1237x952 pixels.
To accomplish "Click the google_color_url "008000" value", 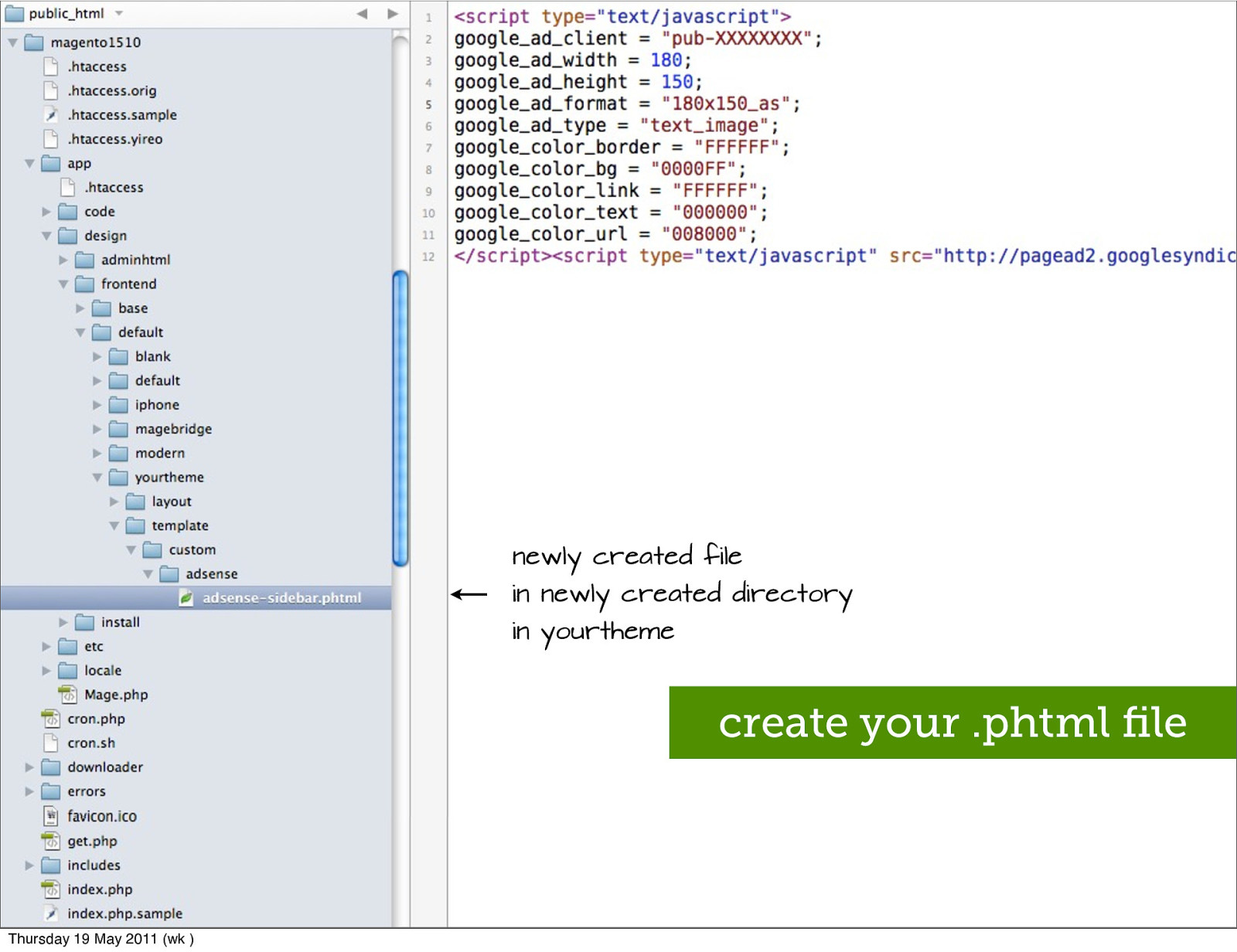I will [704, 234].
